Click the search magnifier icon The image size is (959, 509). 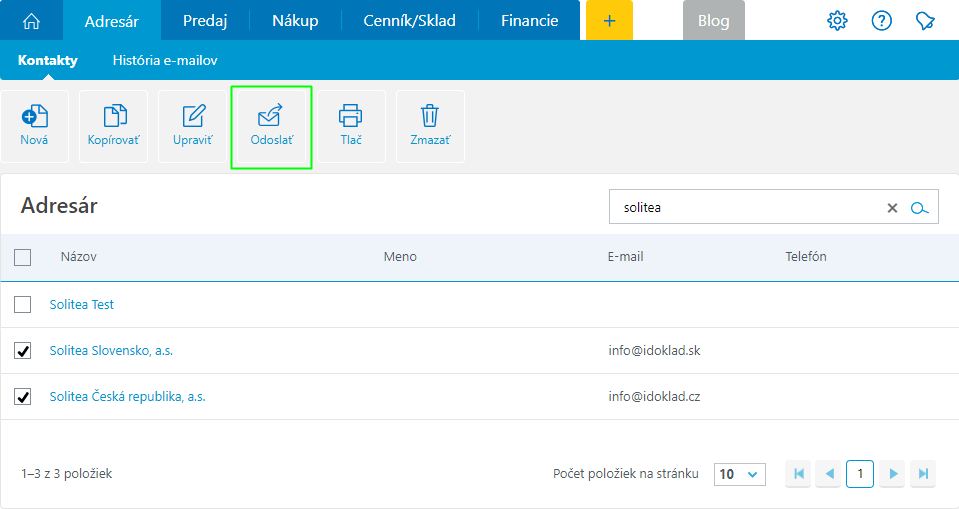click(920, 208)
